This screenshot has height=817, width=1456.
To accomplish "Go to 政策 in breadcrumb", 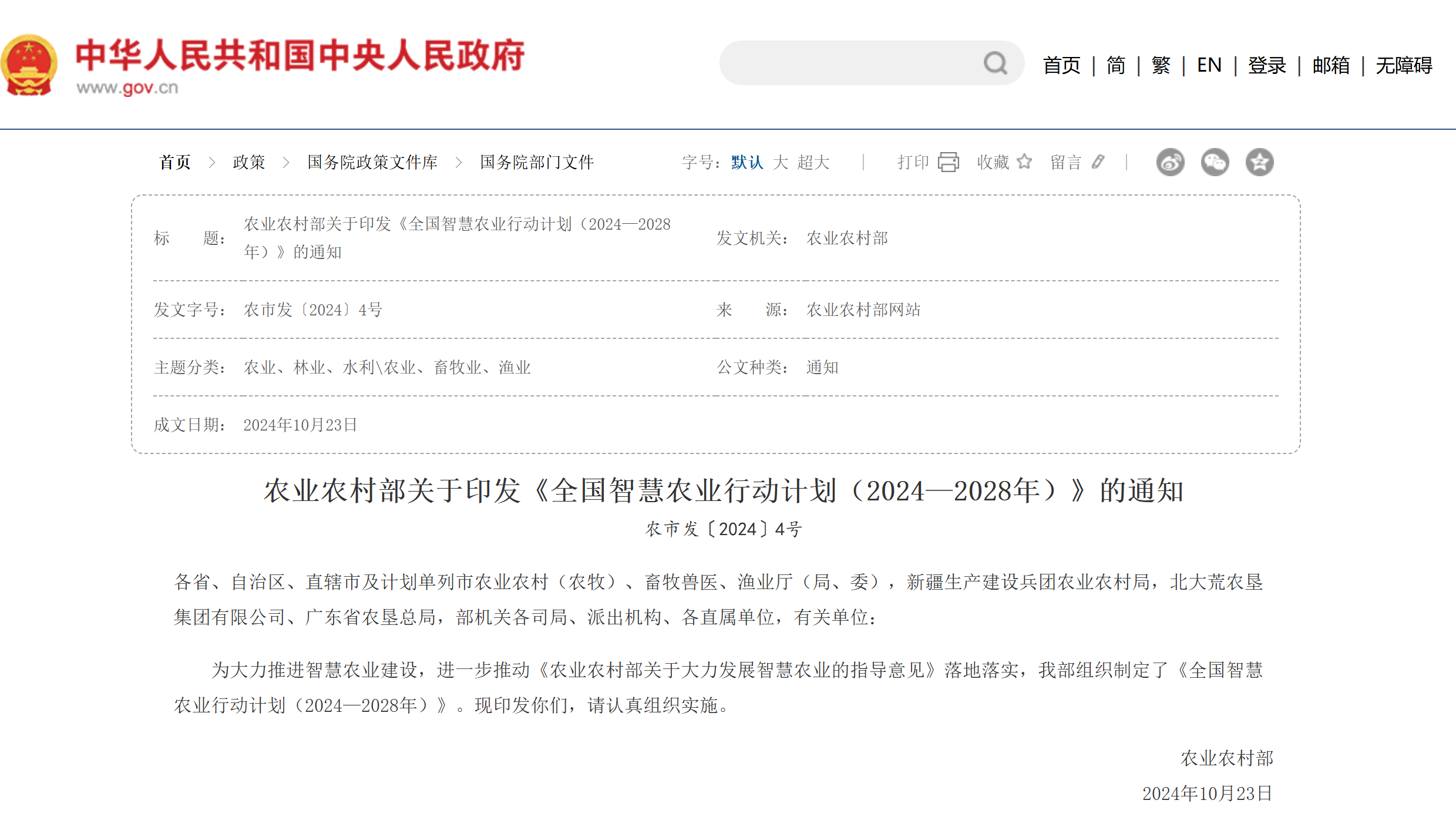I will pyautogui.click(x=249, y=162).
